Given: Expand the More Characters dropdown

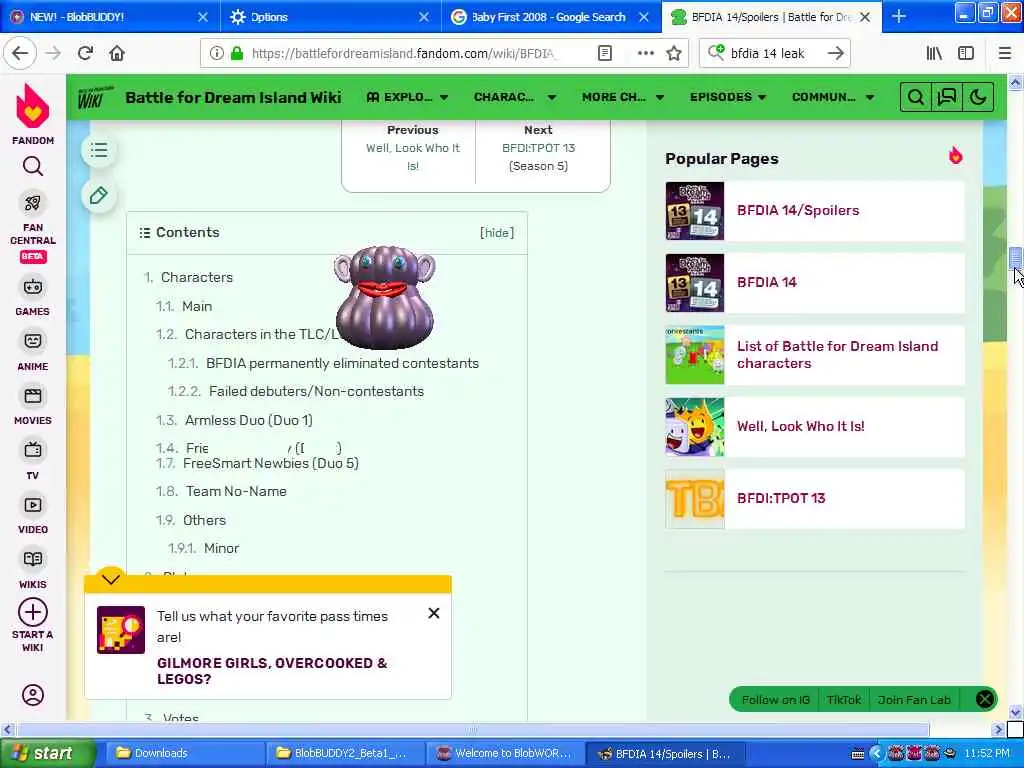Looking at the screenshot, I should tap(623, 97).
